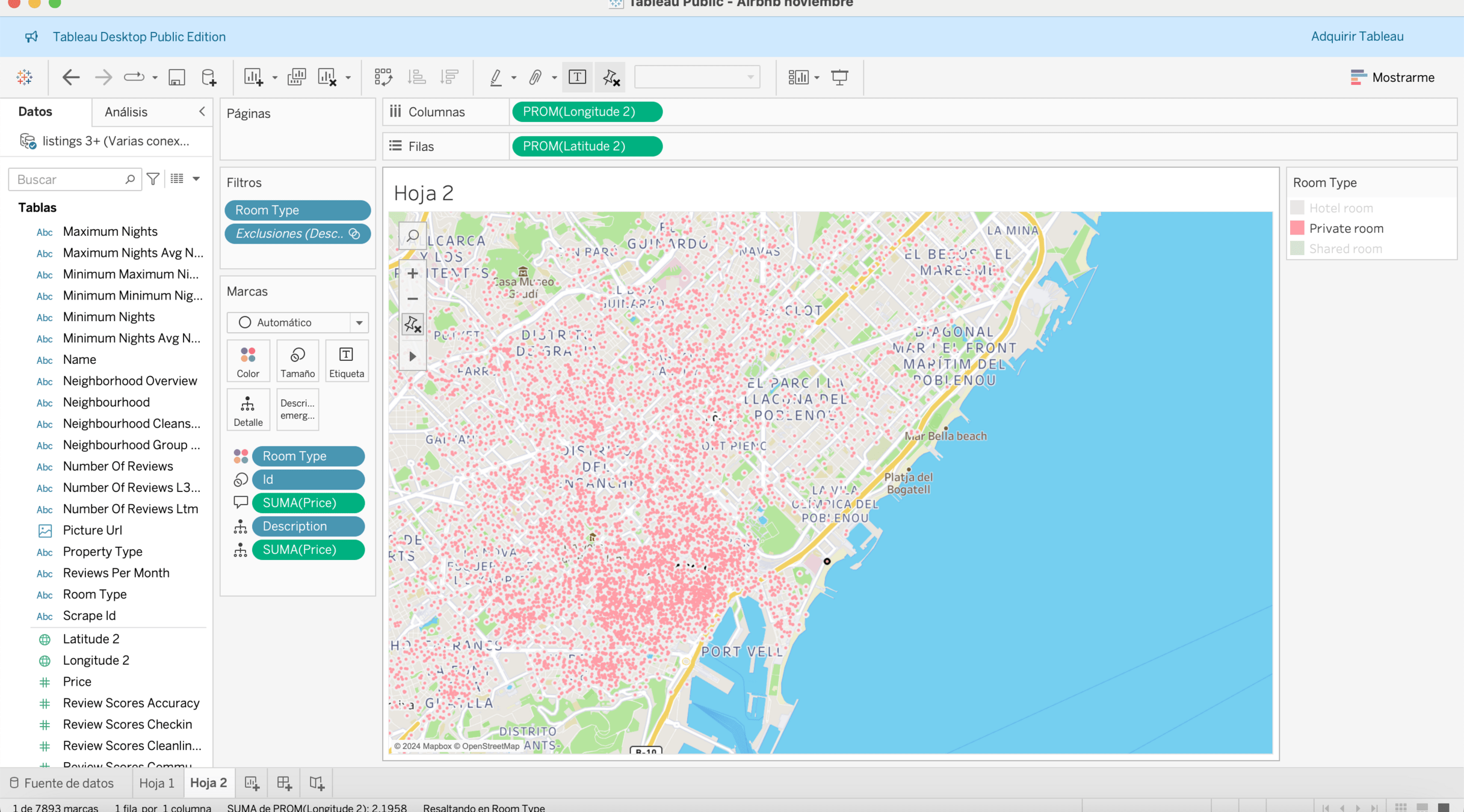The image size is (1464, 812).
Task: Collapse the data pane with the chevron
Action: (x=202, y=111)
